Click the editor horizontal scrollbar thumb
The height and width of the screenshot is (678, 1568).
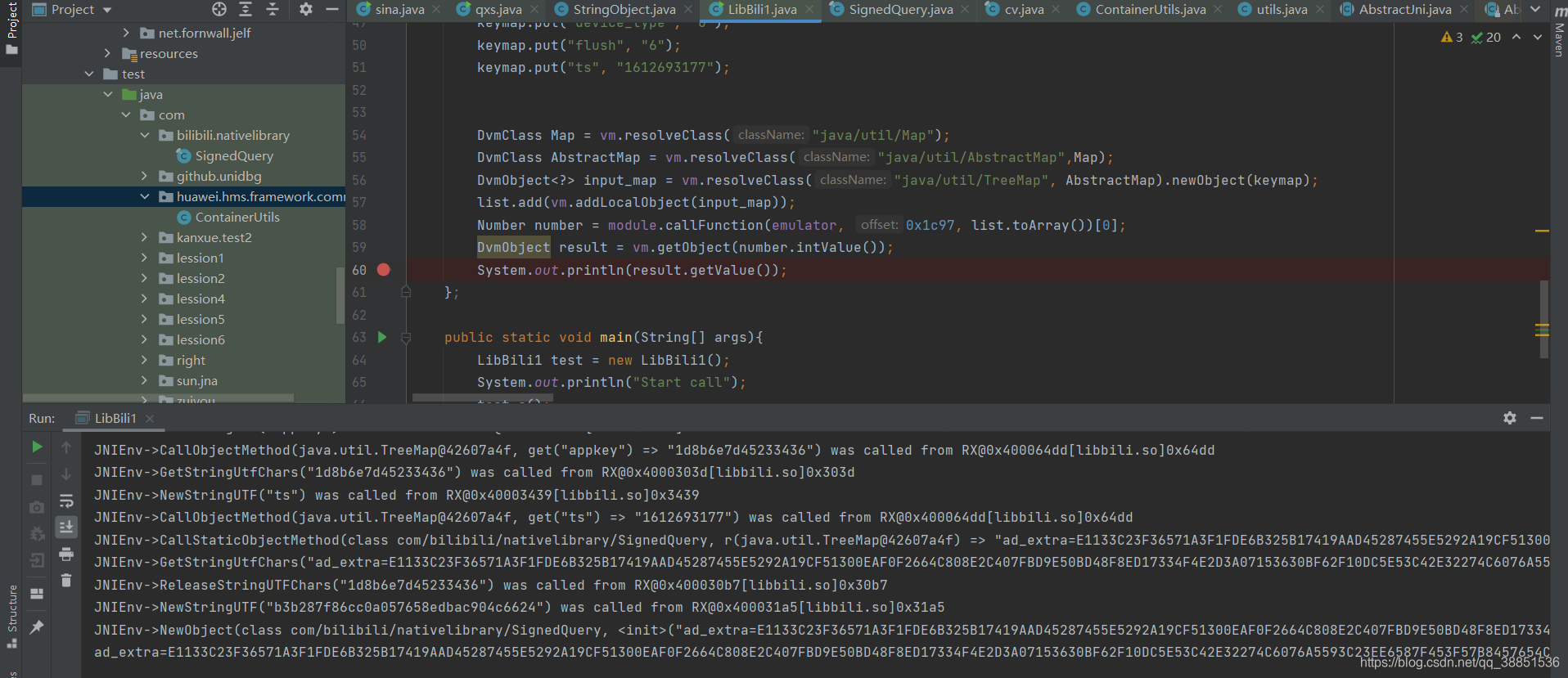(483, 398)
